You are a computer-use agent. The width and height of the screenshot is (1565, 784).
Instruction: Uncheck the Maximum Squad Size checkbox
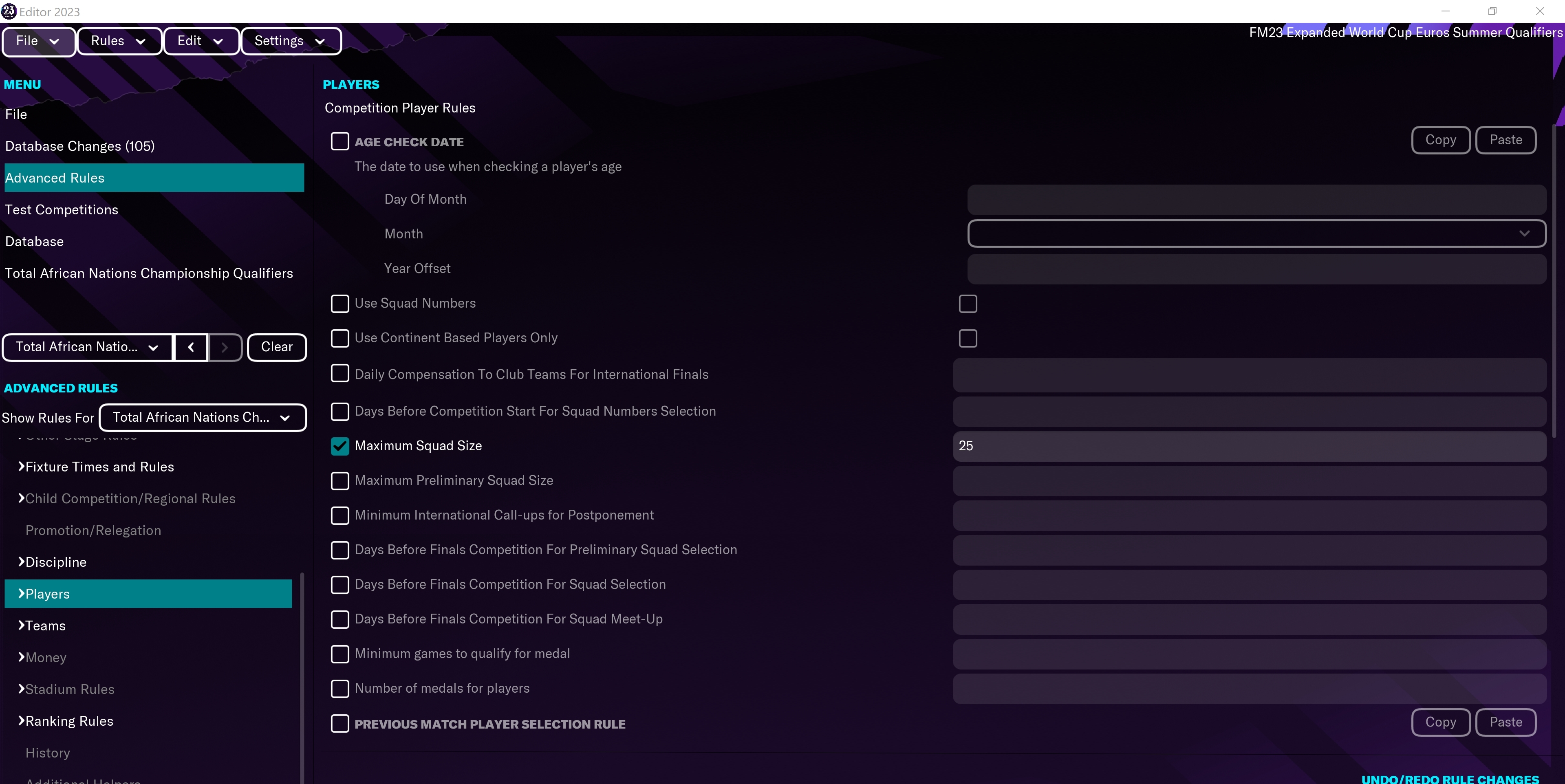click(x=339, y=446)
